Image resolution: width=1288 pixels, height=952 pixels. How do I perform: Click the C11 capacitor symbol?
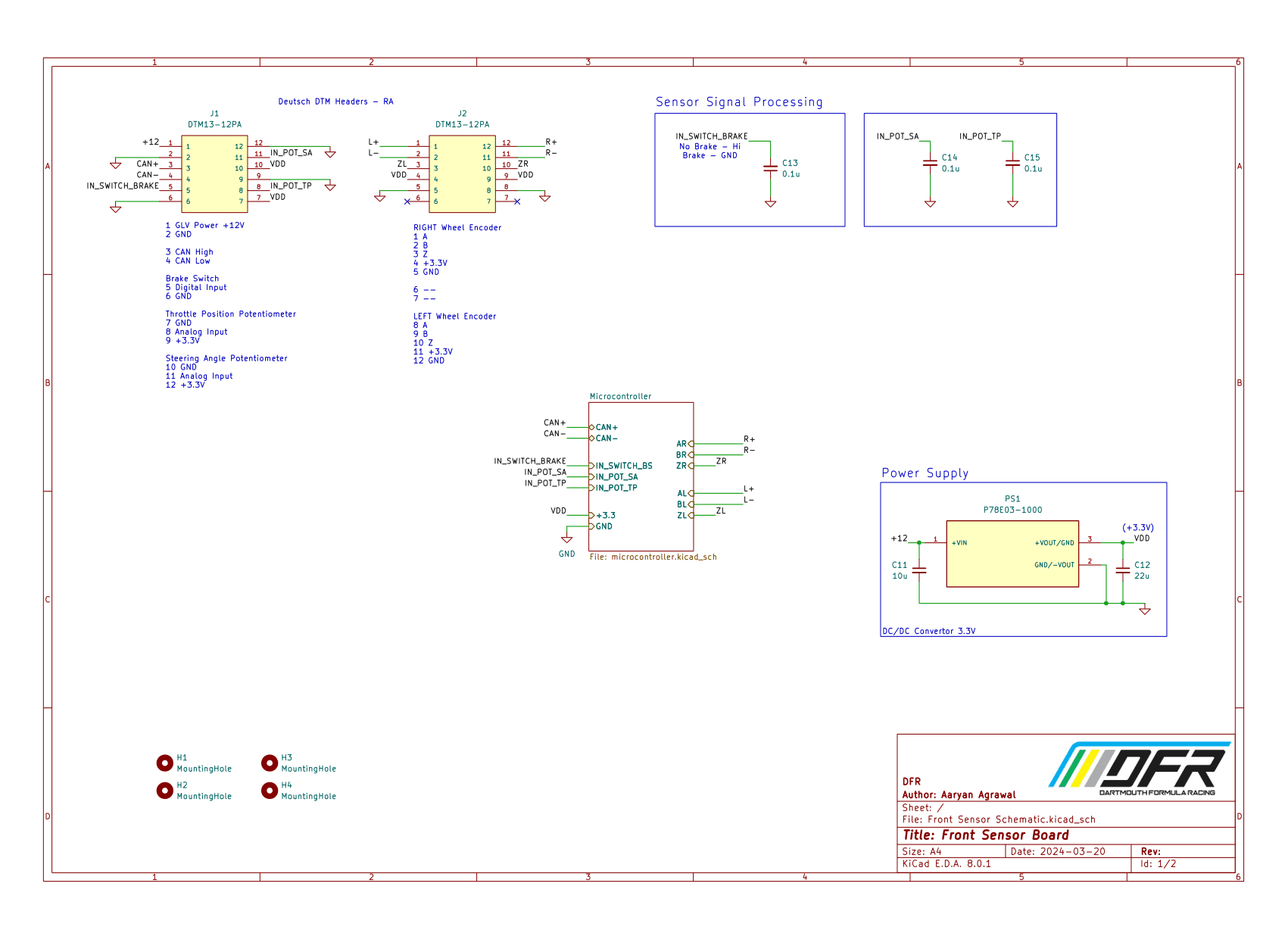(x=919, y=570)
